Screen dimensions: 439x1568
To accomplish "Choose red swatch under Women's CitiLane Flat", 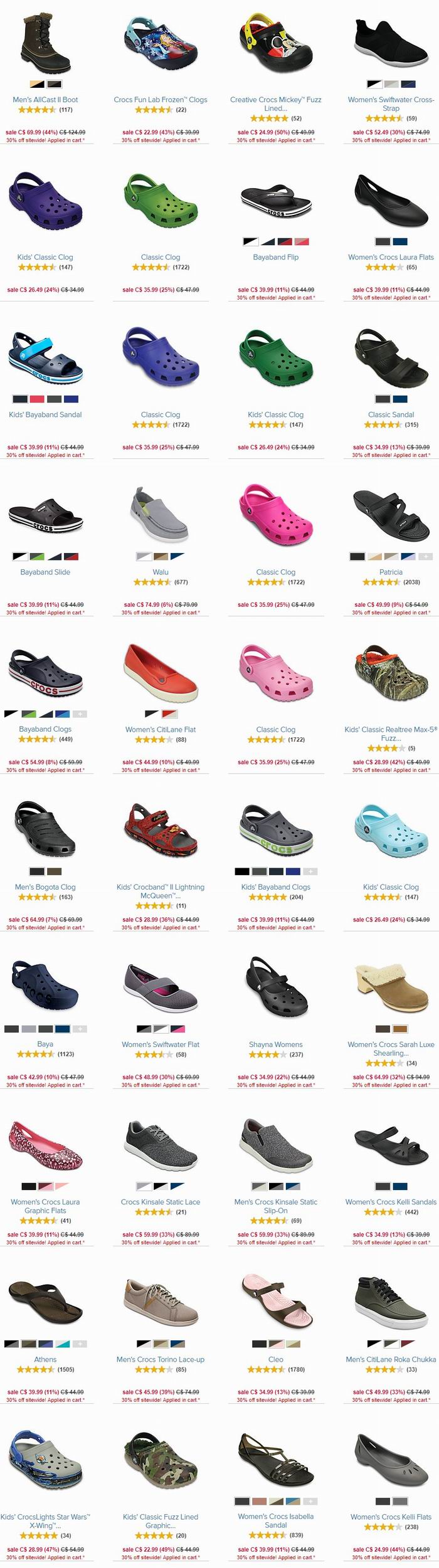I will click(x=169, y=713).
